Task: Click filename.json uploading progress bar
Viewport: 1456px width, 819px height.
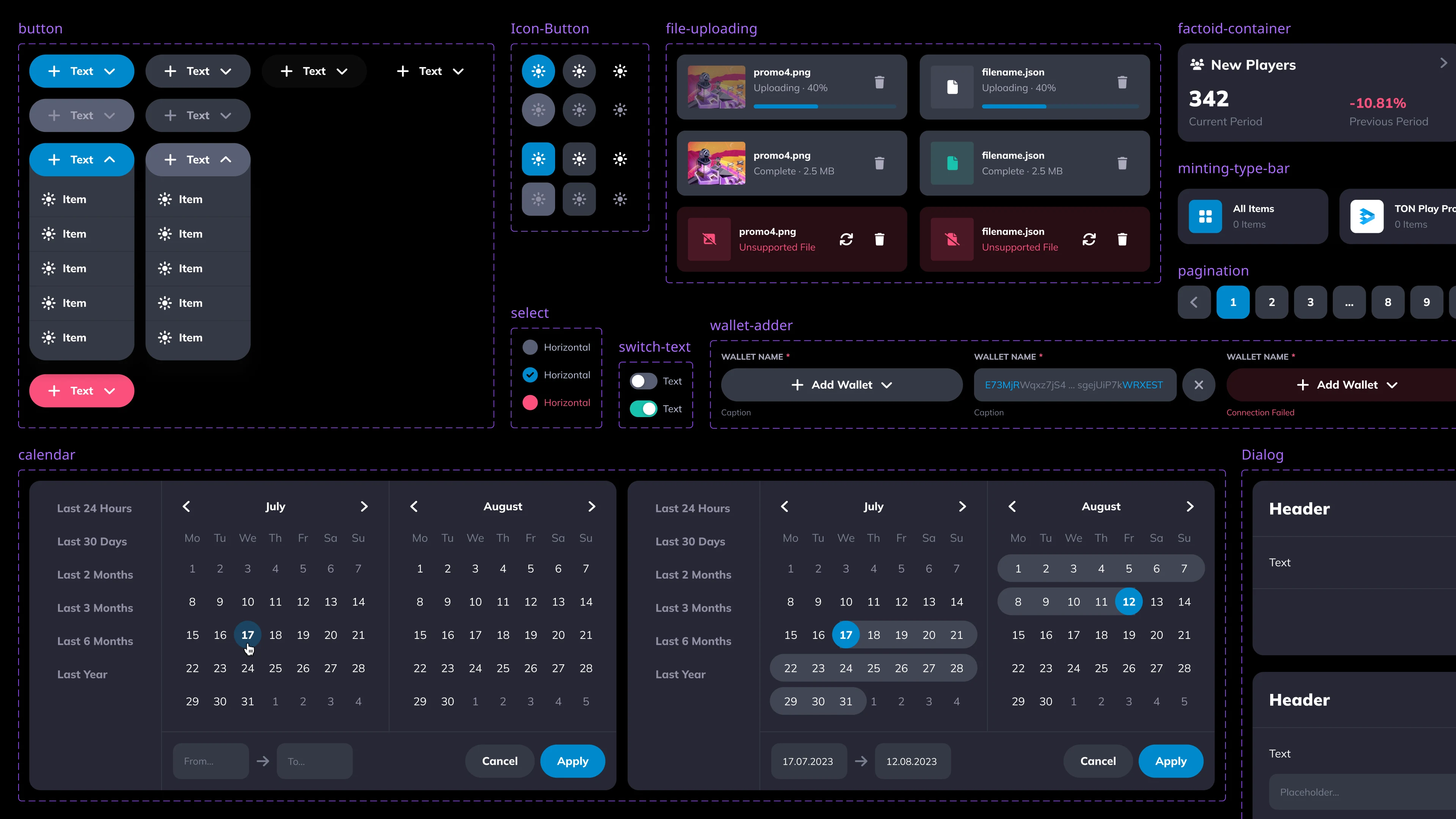Action: click(x=1061, y=106)
